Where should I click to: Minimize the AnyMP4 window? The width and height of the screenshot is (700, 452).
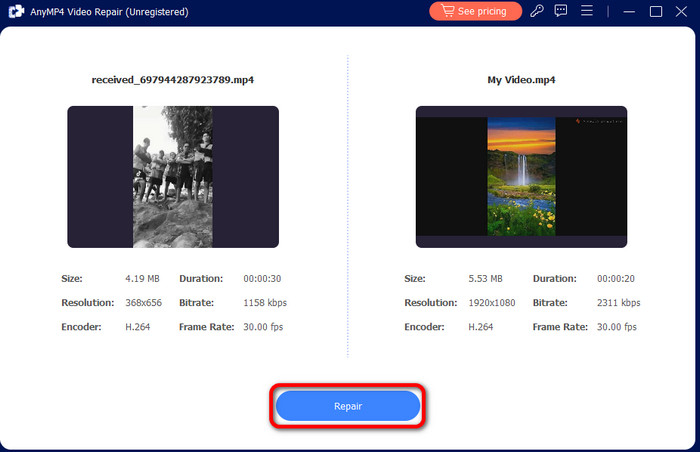coord(629,11)
